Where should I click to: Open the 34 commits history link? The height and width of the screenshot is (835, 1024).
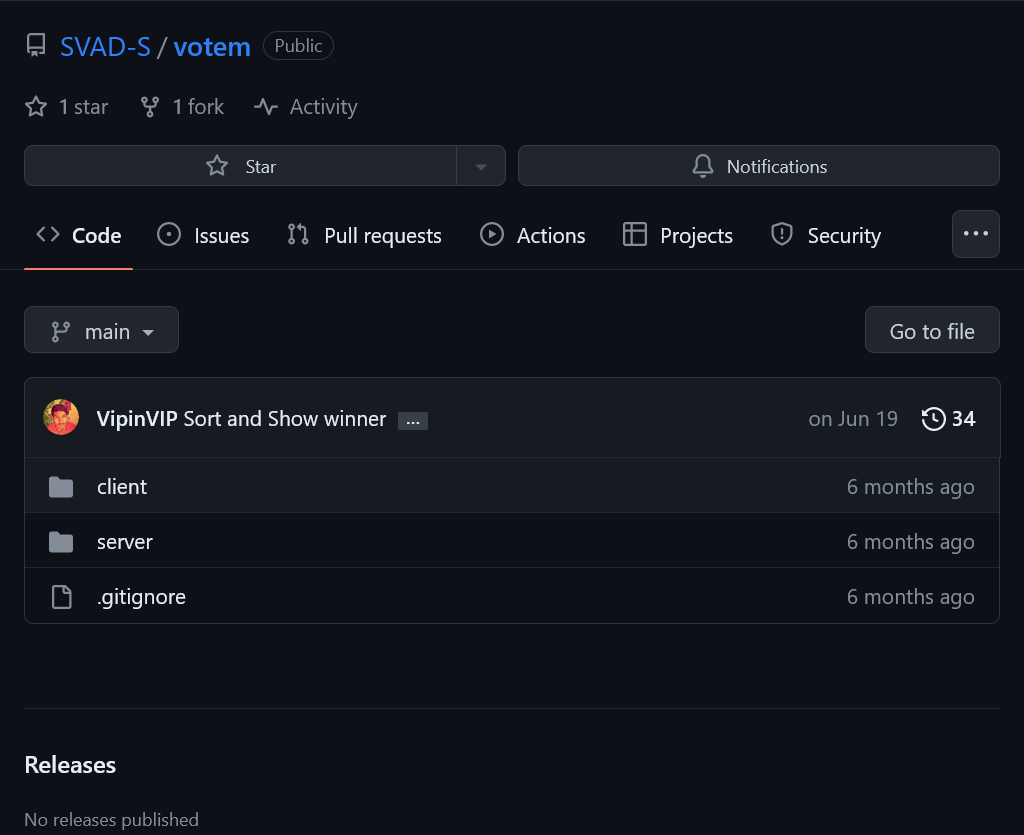pyautogui.click(x=949, y=418)
